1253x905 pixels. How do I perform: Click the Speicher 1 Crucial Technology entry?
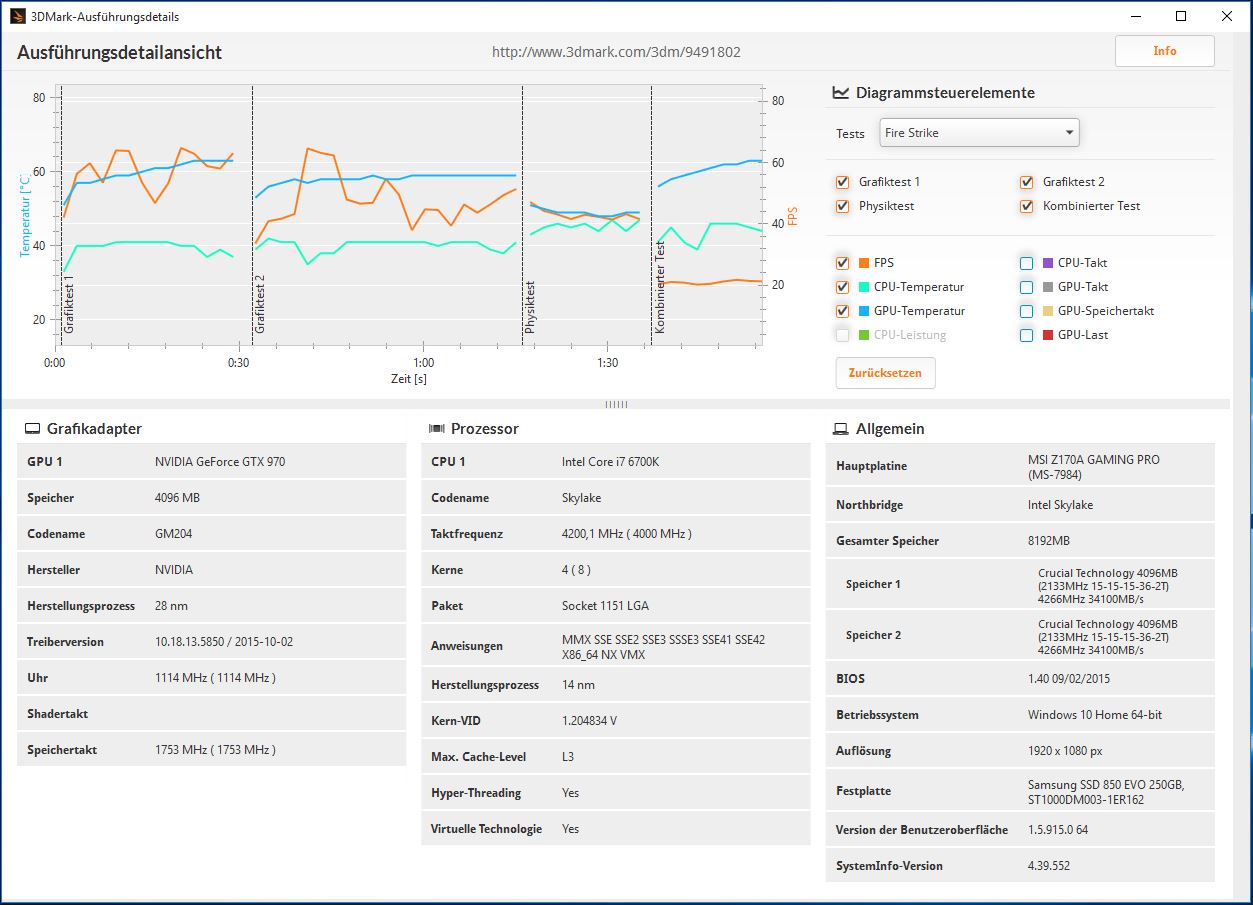click(x=1108, y=586)
